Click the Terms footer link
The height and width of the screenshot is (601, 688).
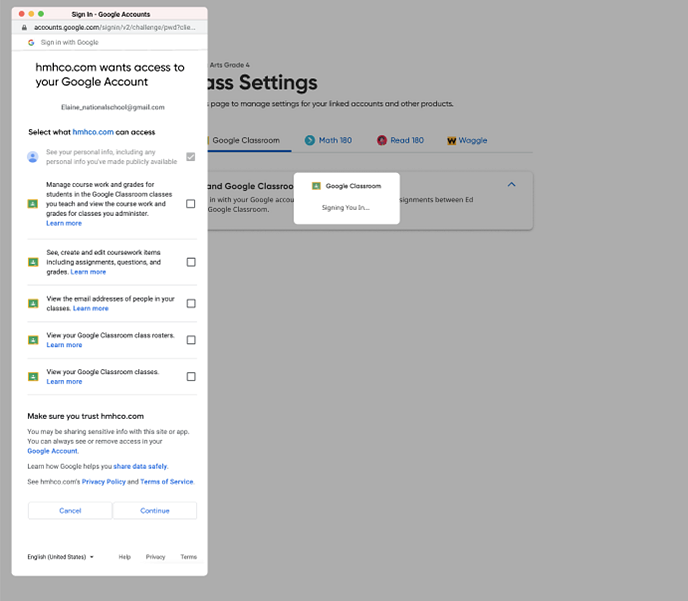tap(189, 557)
